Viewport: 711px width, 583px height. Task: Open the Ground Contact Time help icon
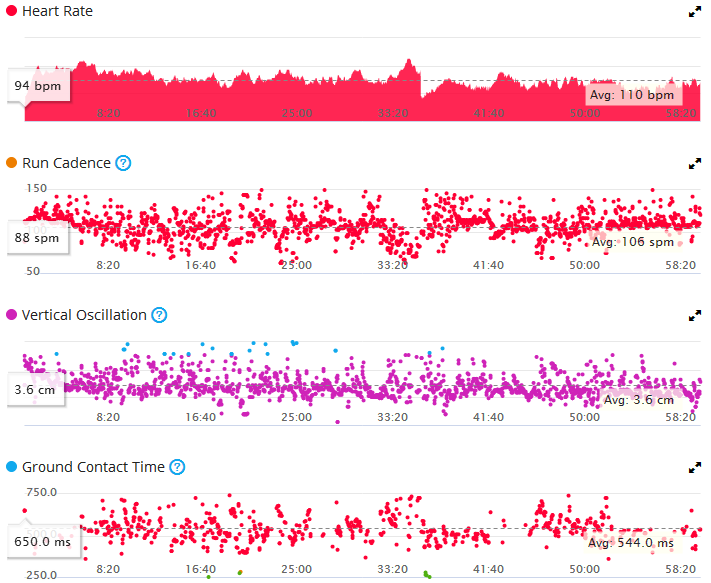177,466
